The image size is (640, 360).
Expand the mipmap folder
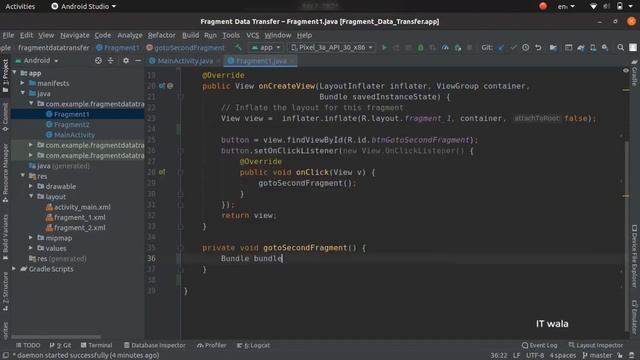[x=31, y=238]
